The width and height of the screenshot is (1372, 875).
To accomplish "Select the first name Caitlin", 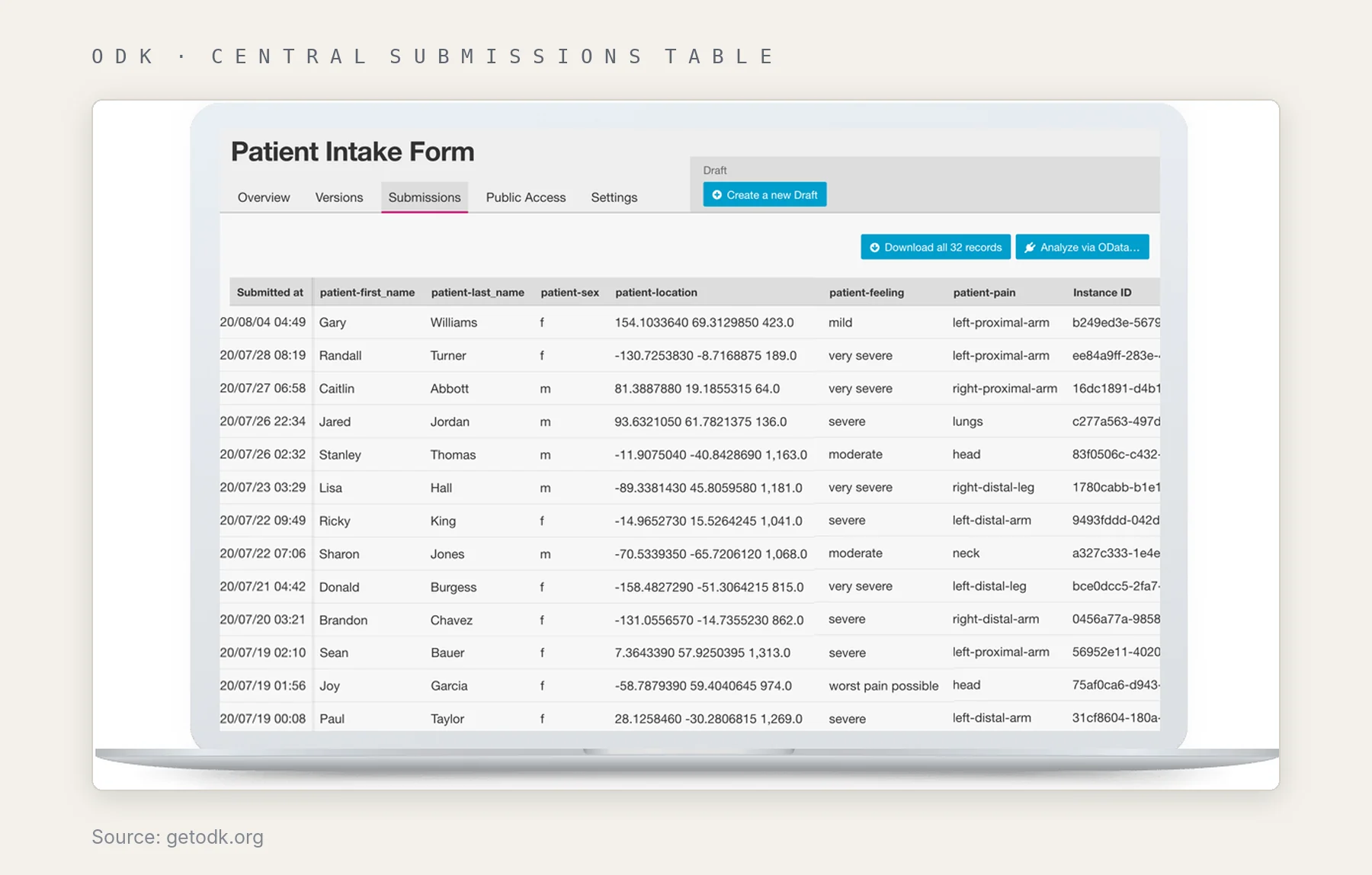I will point(337,389).
